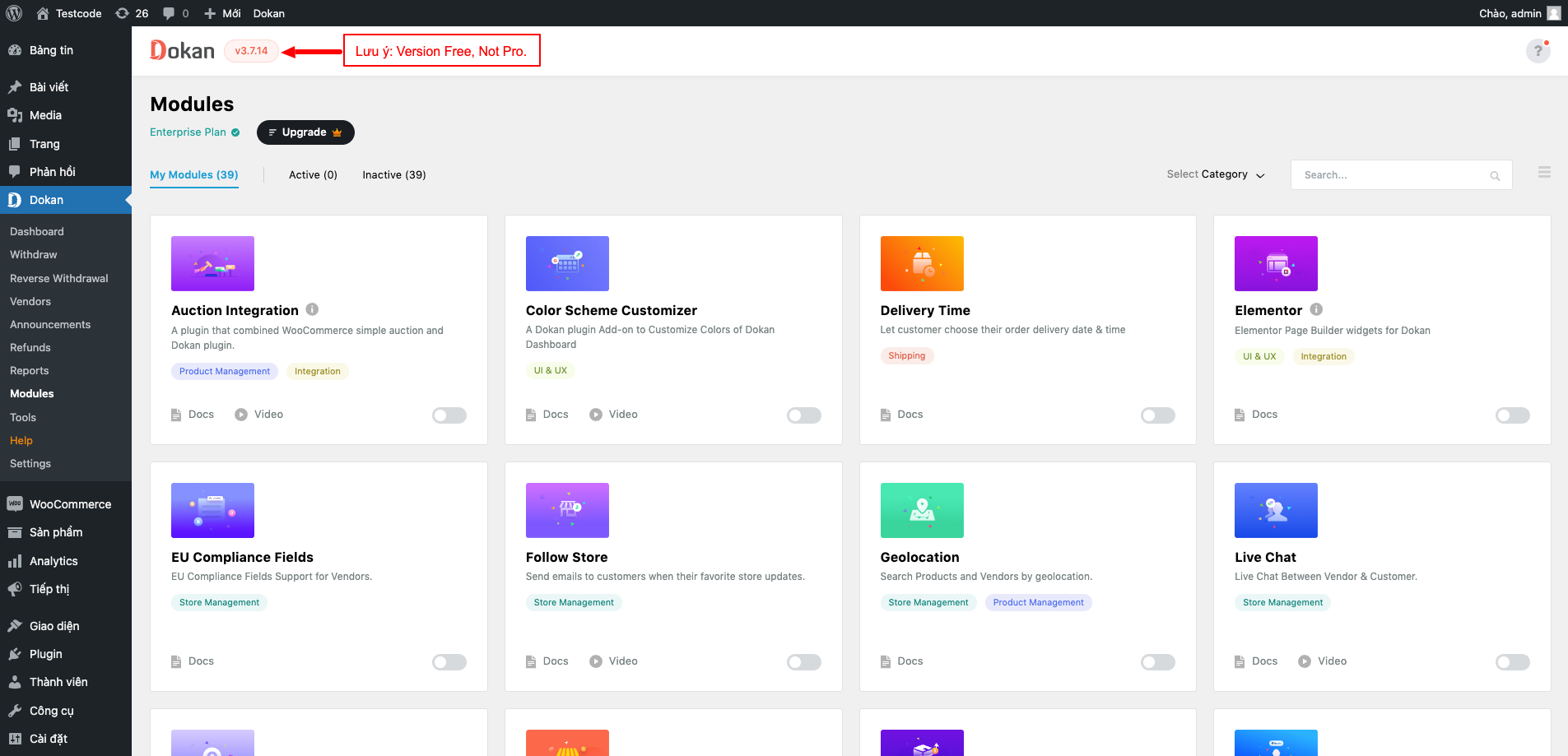Click UI & UX tag on Elementor
The width and height of the screenshot is (1568, 756).
click(1259, 356)
